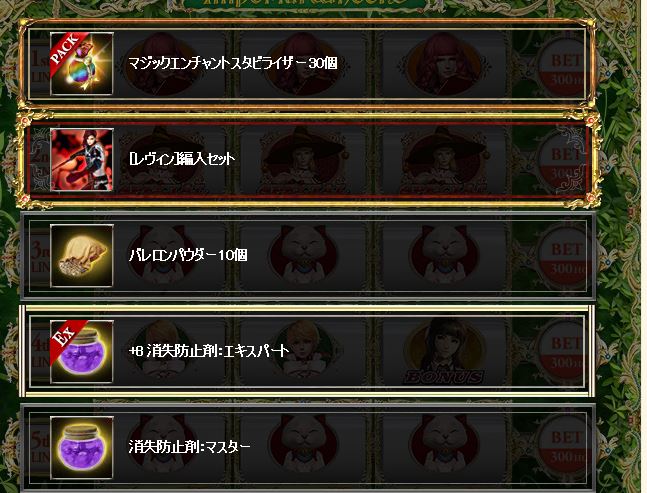Select the +8 消失防止剤 Expert jar icon

click(82, 351)
